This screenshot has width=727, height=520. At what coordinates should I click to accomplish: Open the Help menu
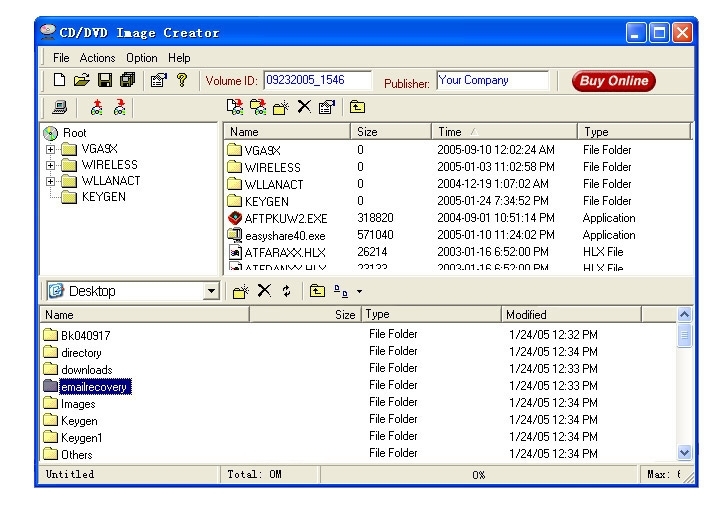coord(179,58)
